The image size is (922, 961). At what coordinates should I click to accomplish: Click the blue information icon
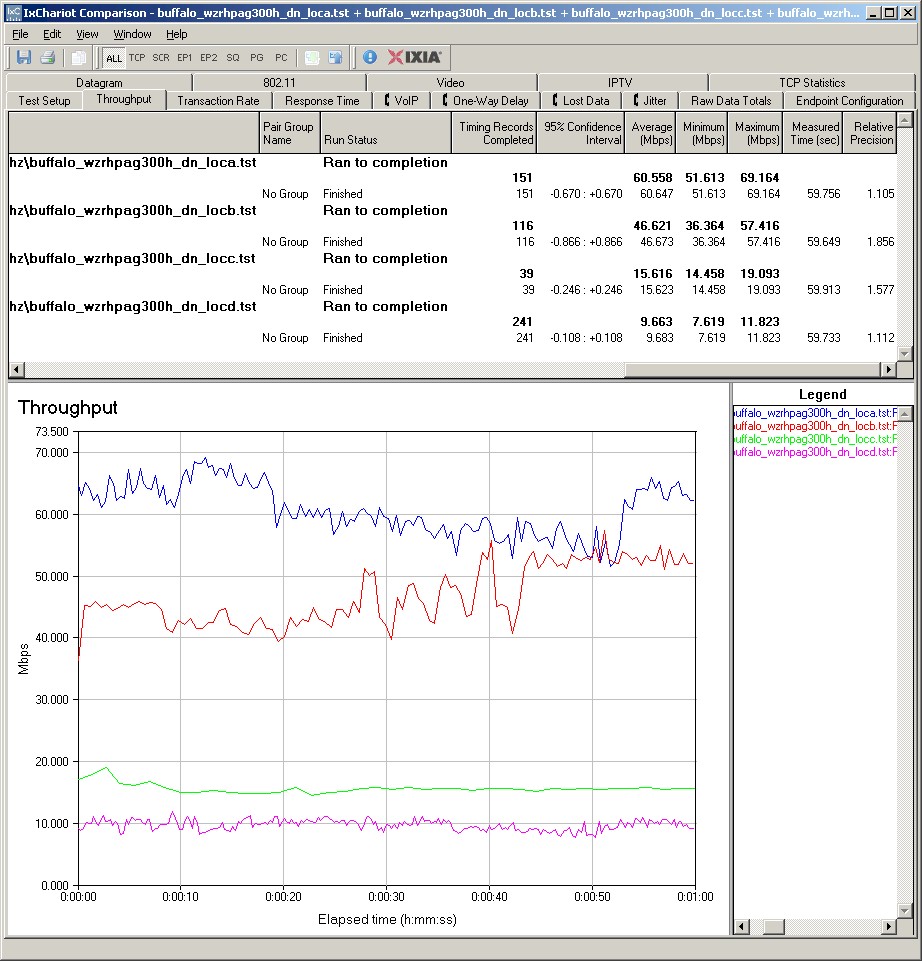(370, 58)
